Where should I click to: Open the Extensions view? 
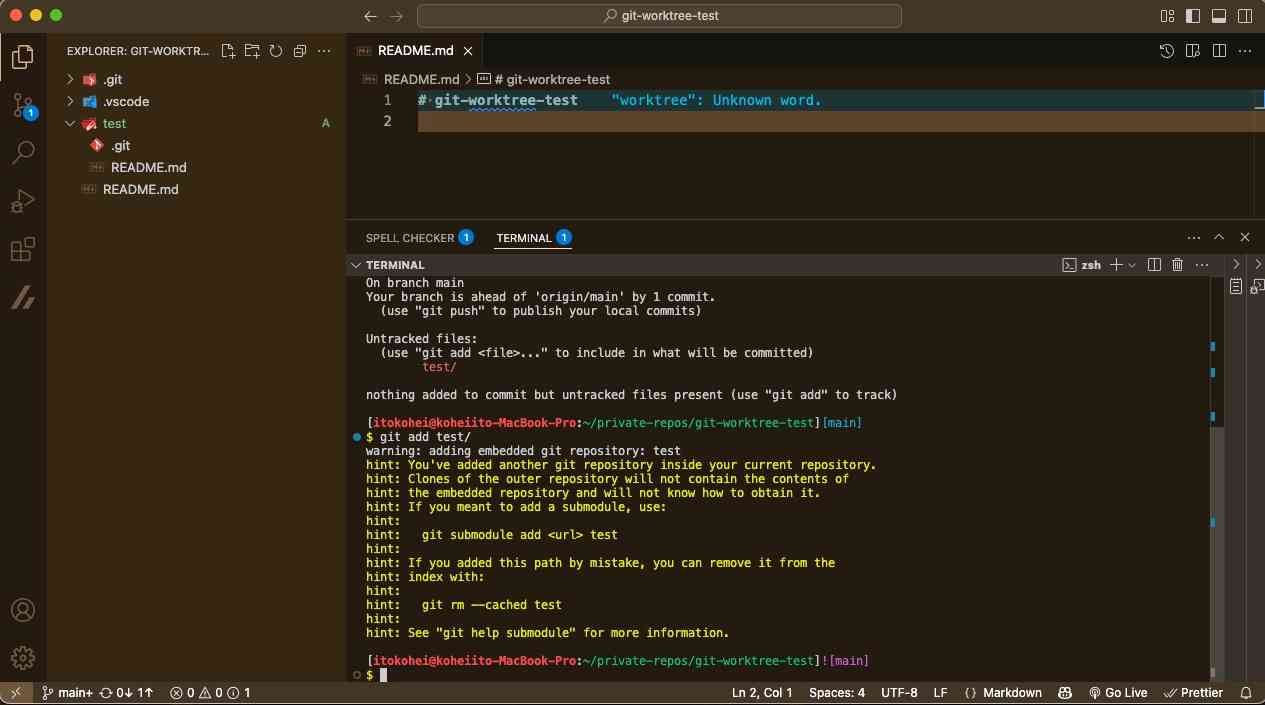[22, 249]
